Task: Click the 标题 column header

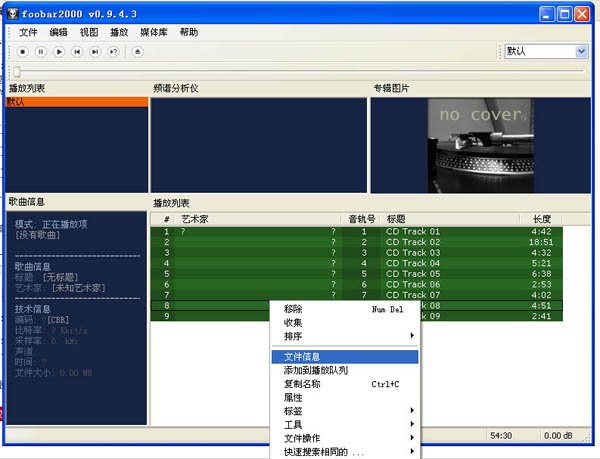Action: click(x=450, y=219)
